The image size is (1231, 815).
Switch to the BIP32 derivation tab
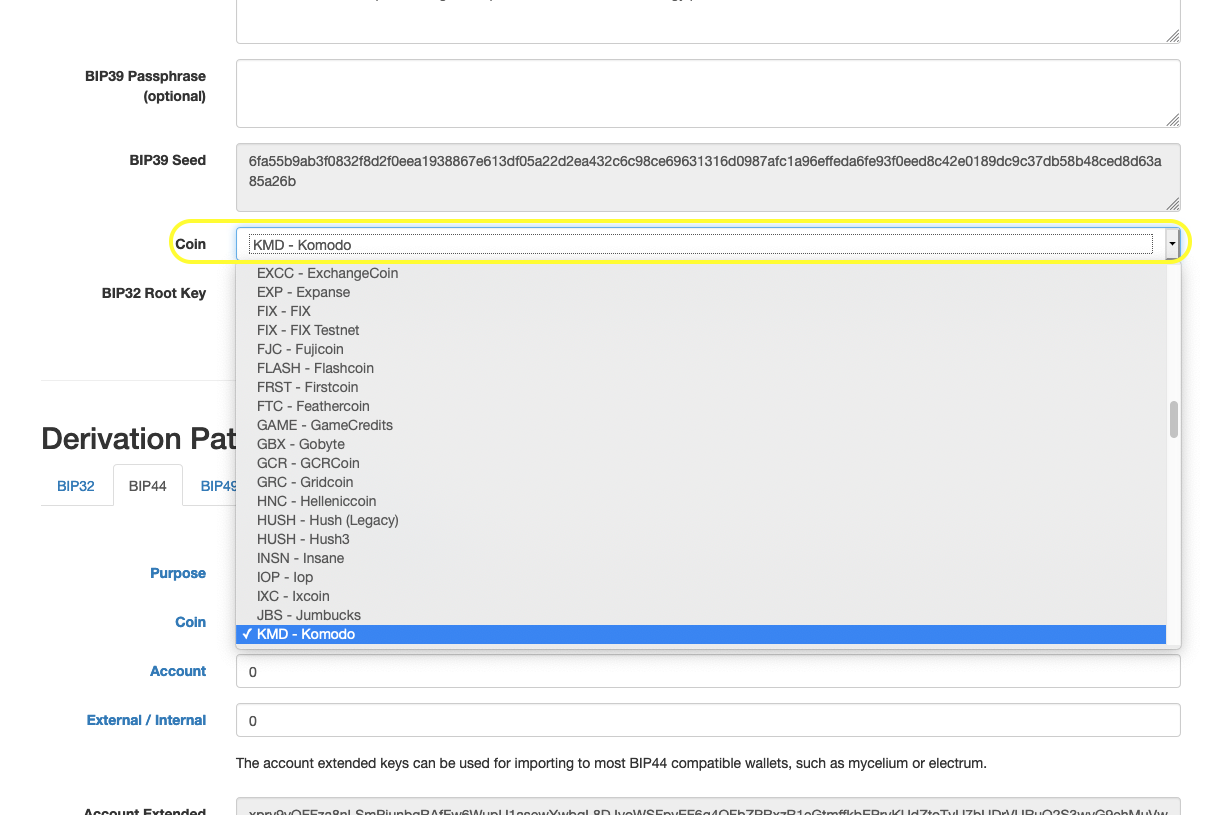76,486
